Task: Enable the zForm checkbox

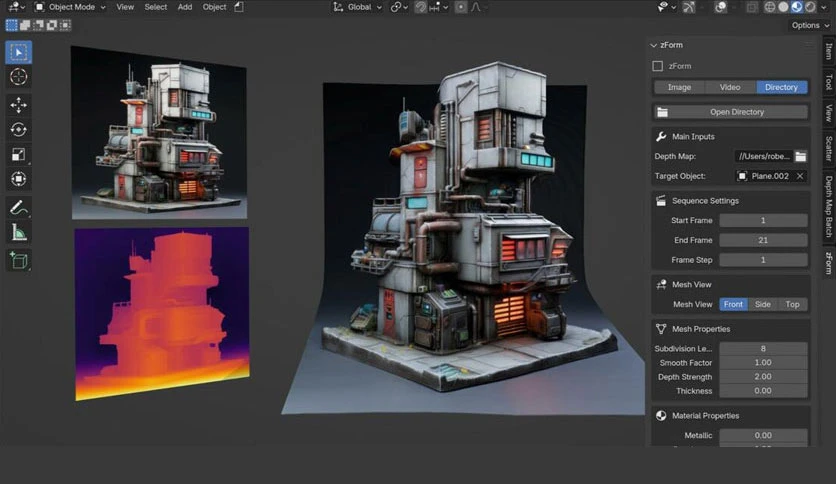Action: click(x=657, y=66)
